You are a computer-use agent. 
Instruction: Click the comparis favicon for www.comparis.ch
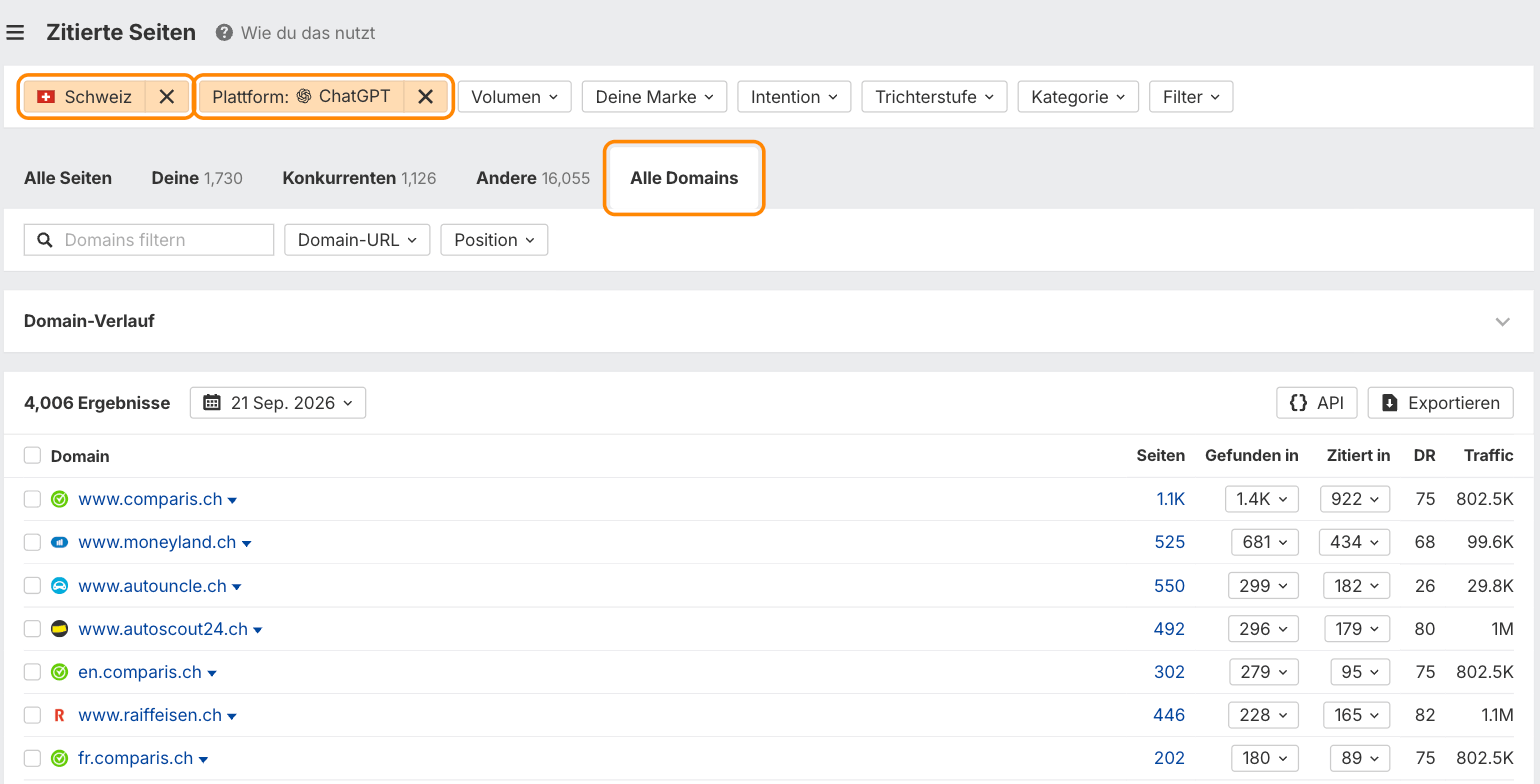coord(59,499)
